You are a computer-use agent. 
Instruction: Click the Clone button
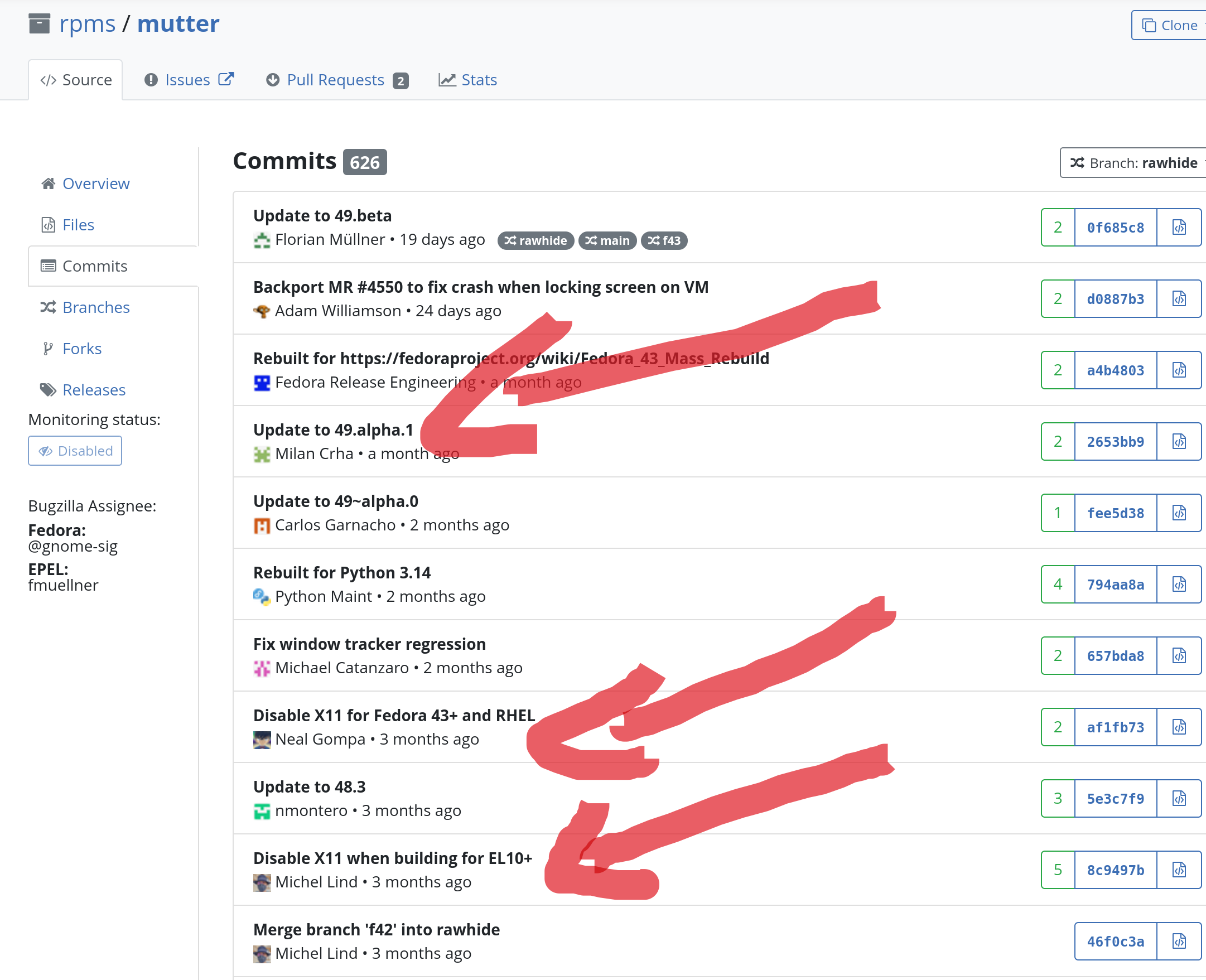(x=1170, y=26)
